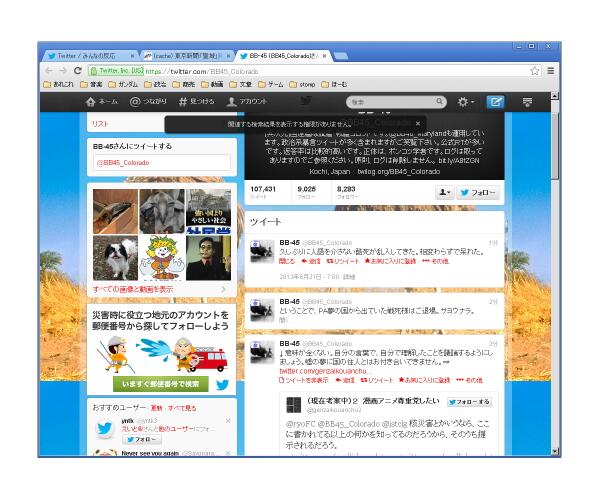Open the anteater photo thumbnail
Viewport: 600px width, 500px height.
115,212
